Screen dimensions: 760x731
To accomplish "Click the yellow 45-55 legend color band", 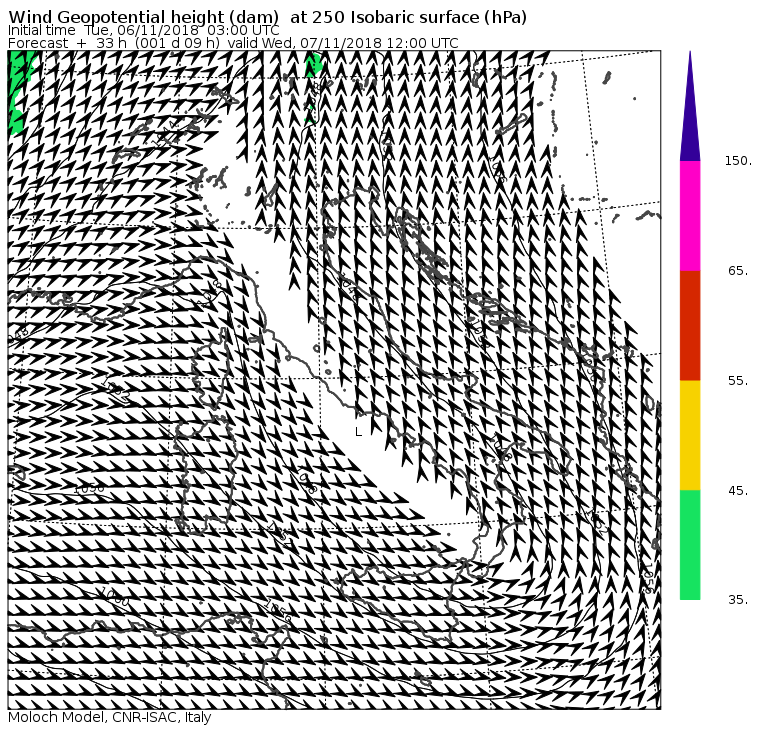I will click(690, 435).
